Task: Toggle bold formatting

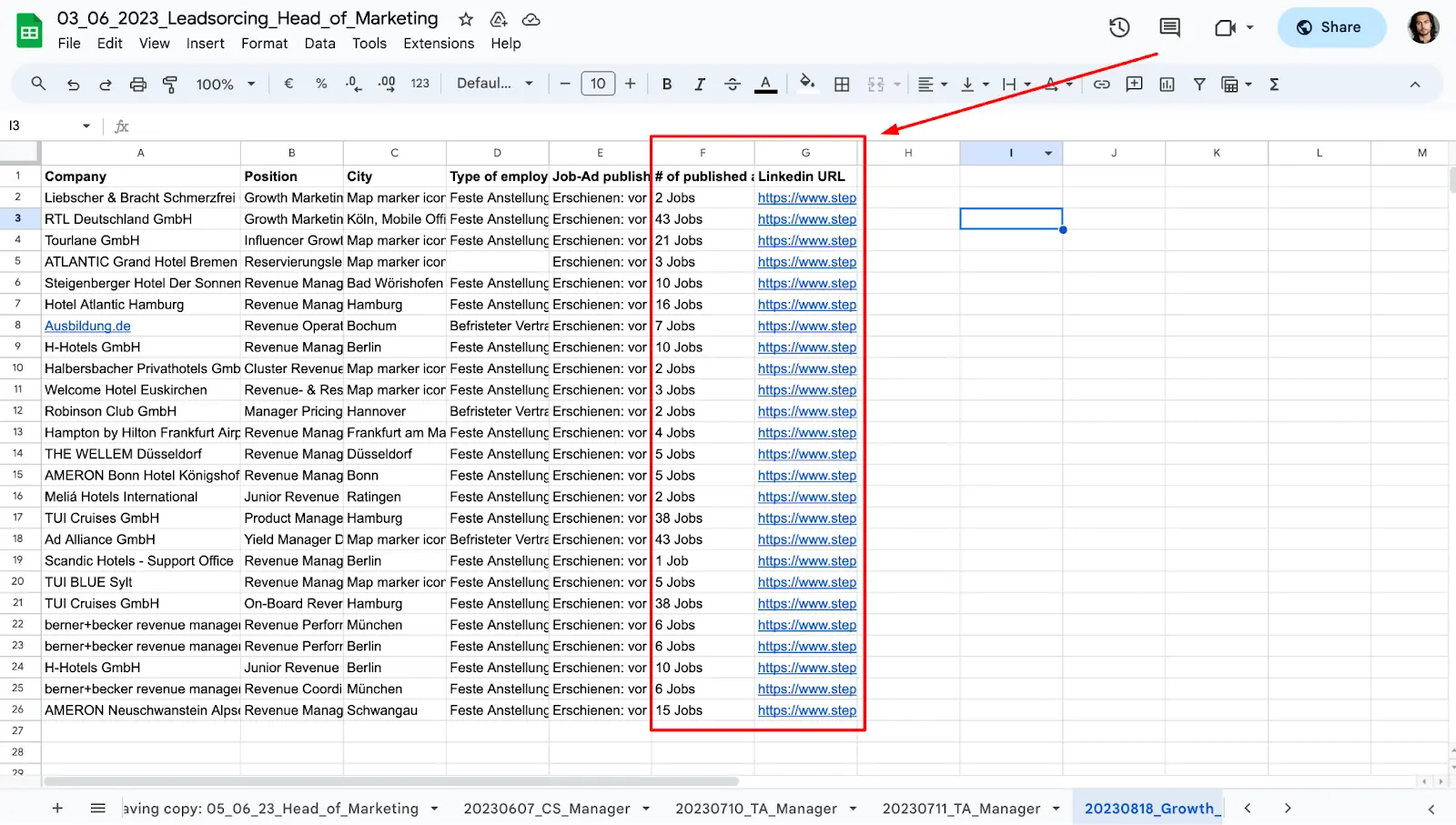Action: coord(667,84)
